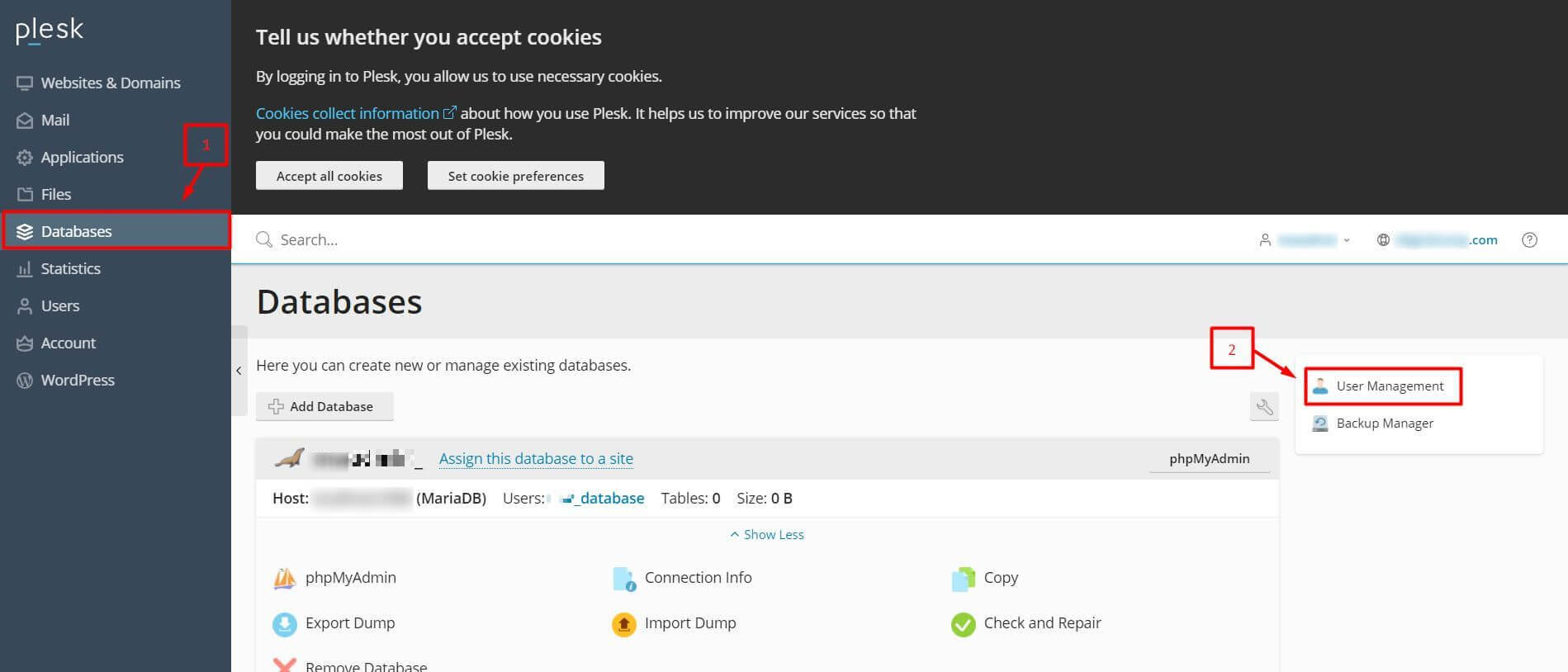The height and width of the screenshot is (672, 1568).
Task: Select Databases in sidebar
Action: [116, 231]
